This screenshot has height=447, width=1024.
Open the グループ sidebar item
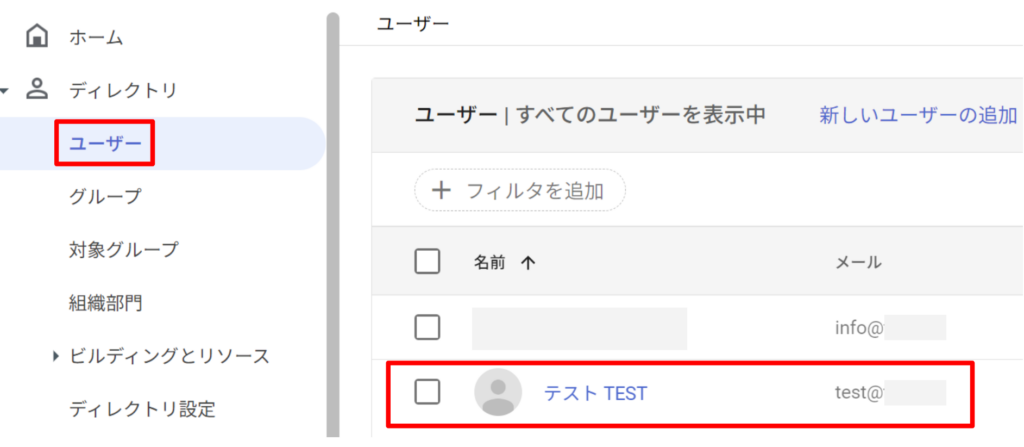pyautogui.click(x=105, y=196)
